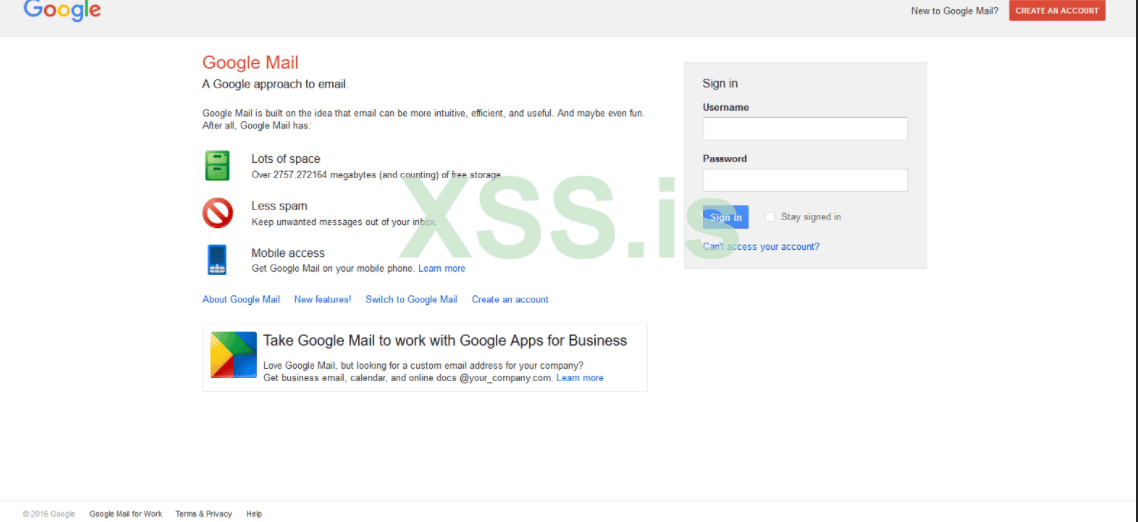This screenshot has width=1138, height=522.
Task: Click the Mobile access heading
Action: [288, 253]
